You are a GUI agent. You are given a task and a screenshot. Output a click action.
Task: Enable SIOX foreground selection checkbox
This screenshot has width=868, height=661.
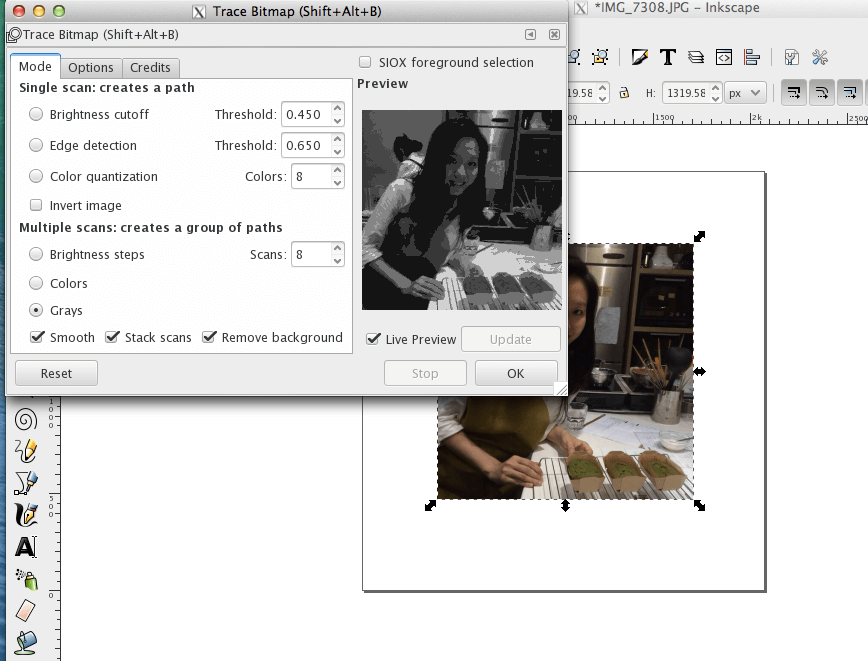coord(365,62)
